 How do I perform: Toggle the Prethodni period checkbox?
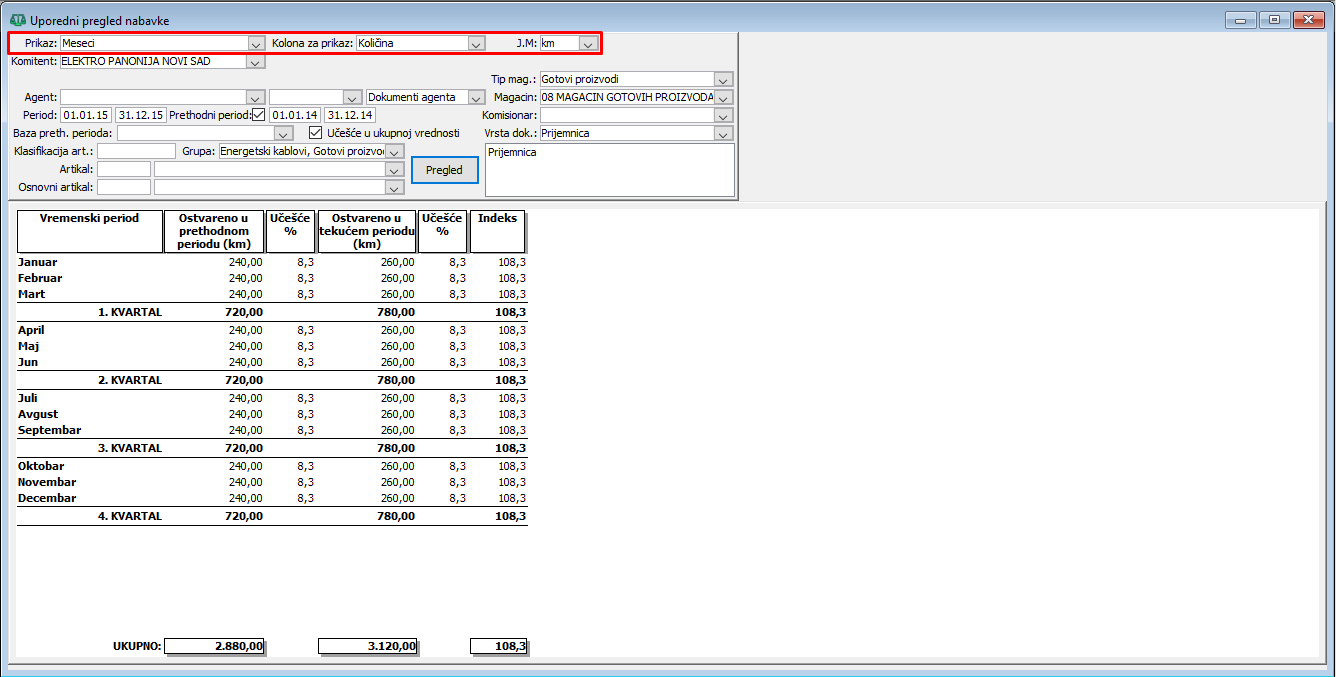coord(259,115)
